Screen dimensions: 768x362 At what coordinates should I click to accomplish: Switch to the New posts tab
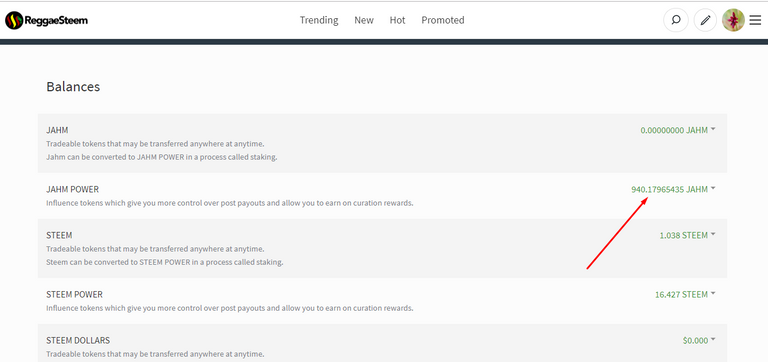(364, 20)
